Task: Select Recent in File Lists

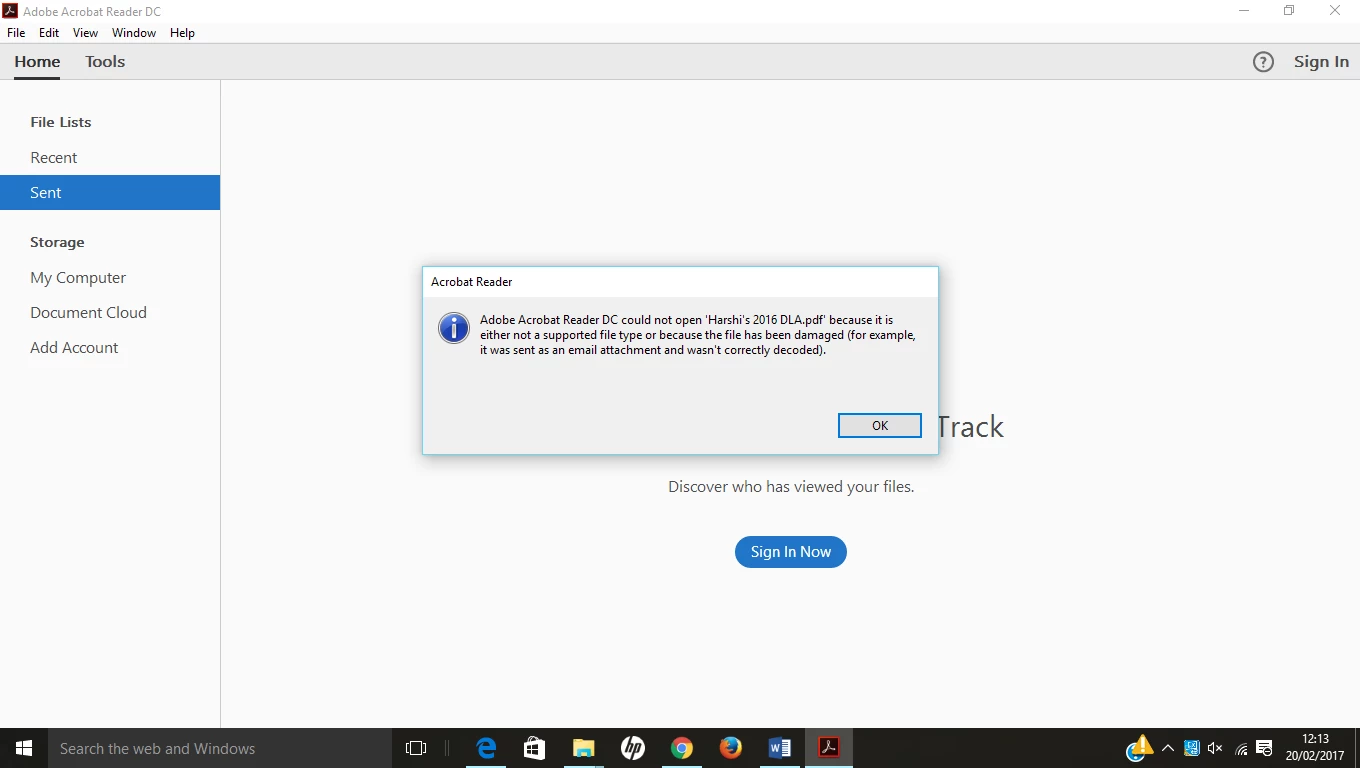Action: (x=110, y=158)
